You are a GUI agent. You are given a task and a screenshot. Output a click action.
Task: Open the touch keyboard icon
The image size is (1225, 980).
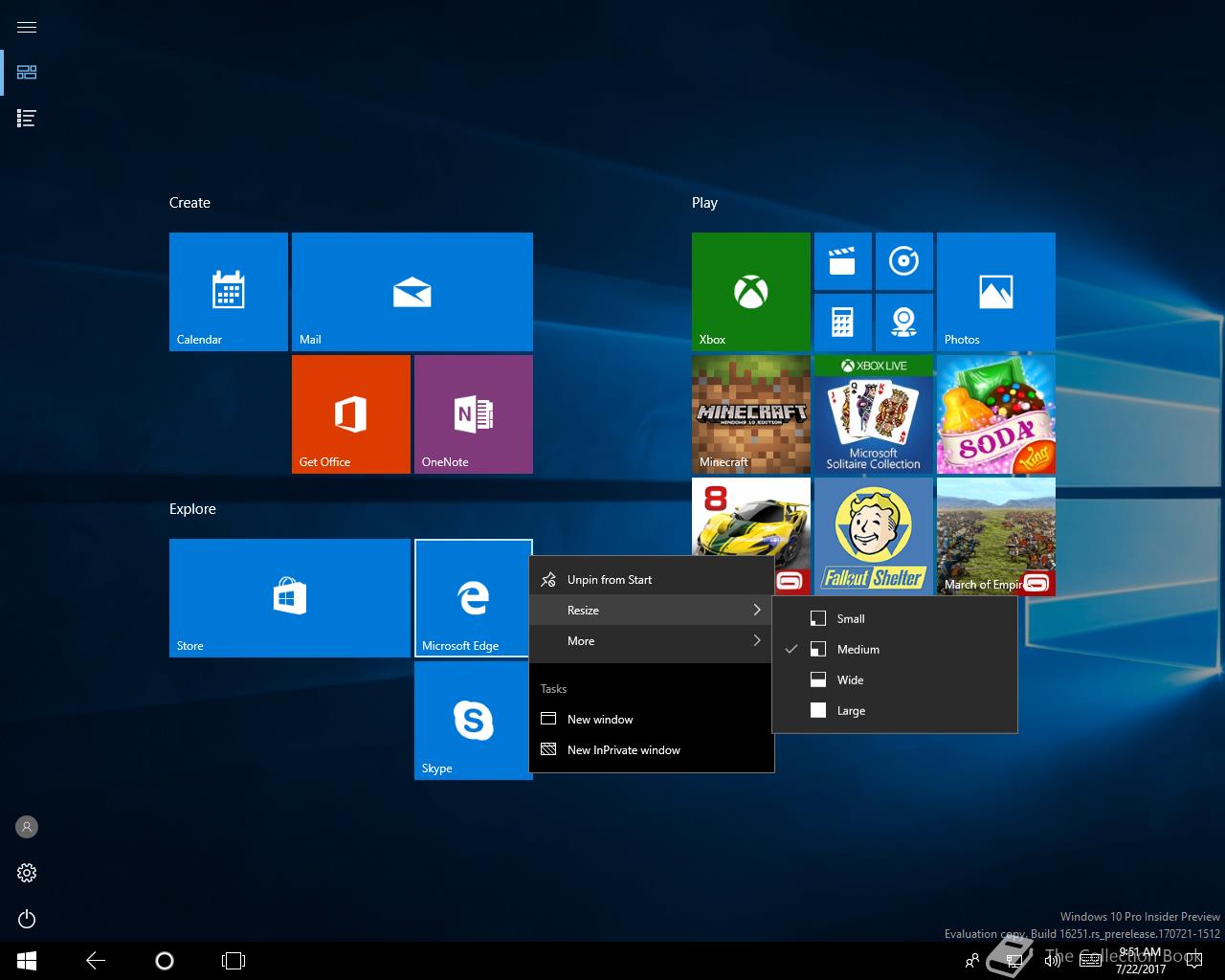(1090, 961)
